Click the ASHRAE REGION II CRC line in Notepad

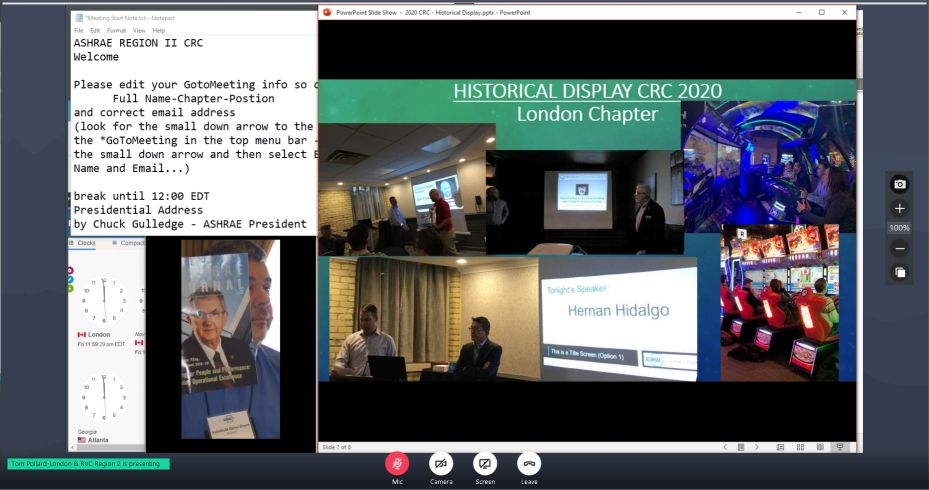138,43
